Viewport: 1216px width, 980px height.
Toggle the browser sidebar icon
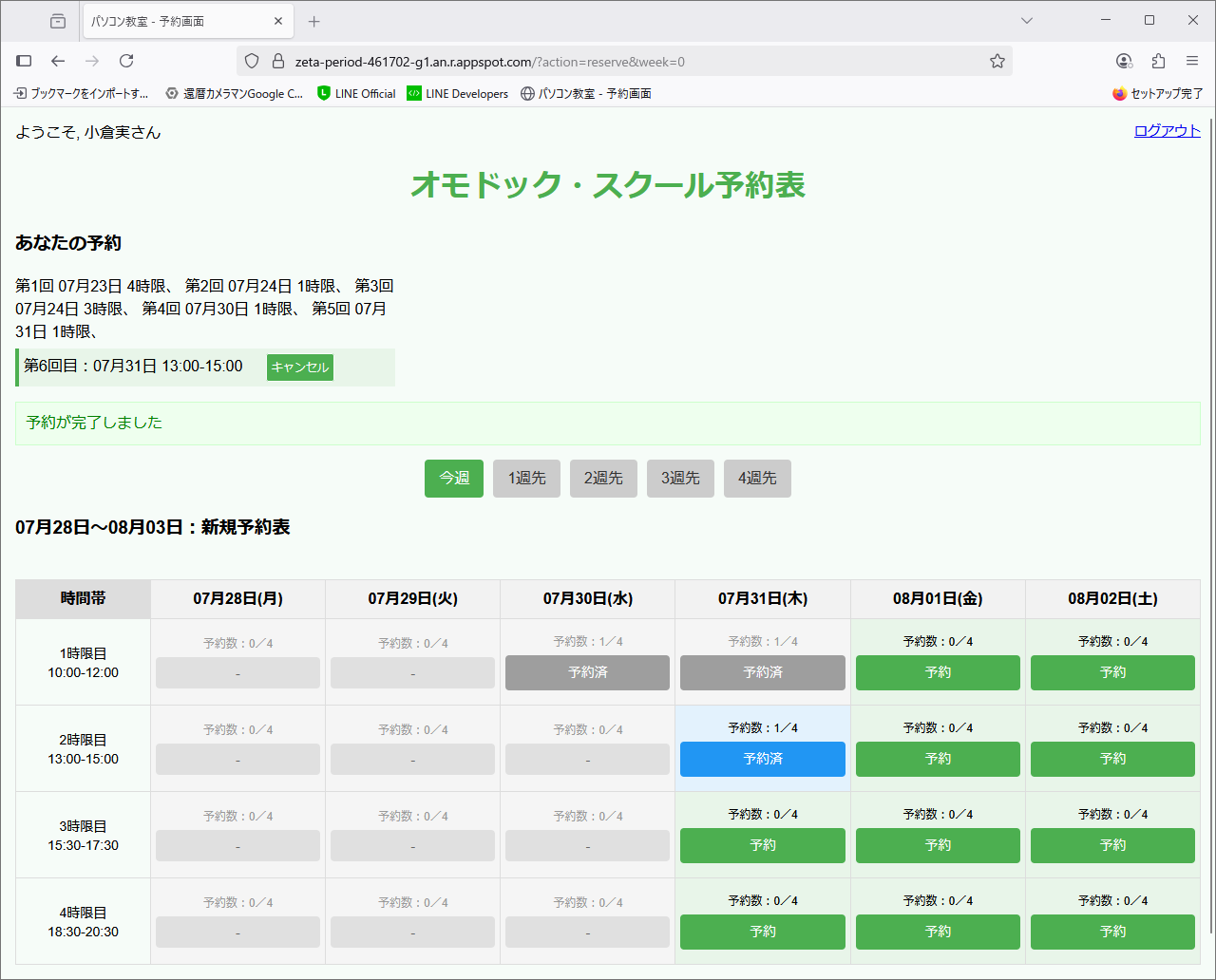(24, 61)
